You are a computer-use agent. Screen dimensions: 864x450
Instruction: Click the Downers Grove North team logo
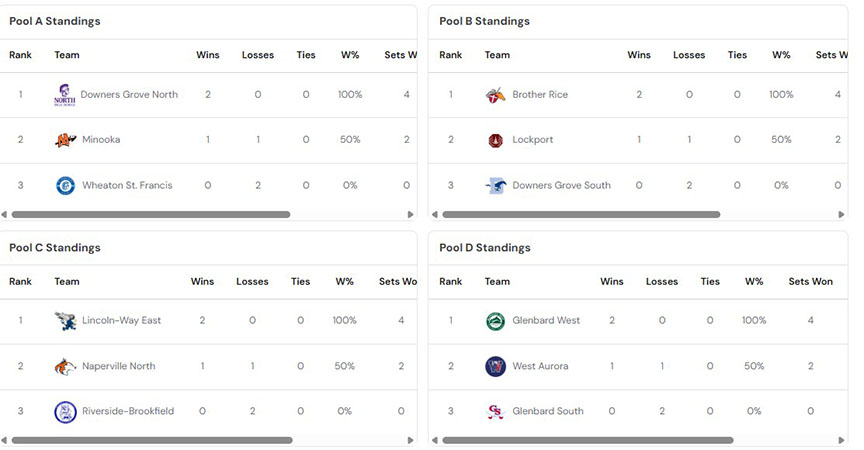coord(64,95)
